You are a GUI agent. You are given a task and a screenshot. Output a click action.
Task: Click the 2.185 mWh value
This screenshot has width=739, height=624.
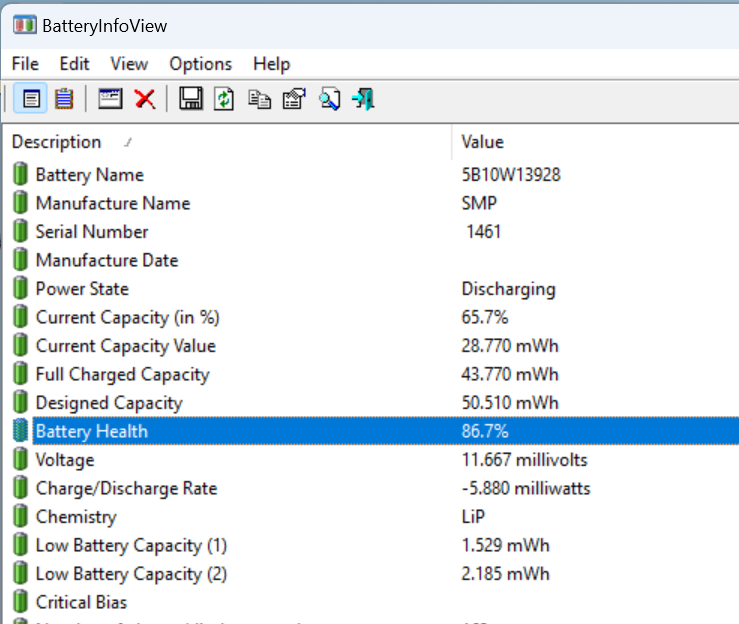[x=505, y=574]
